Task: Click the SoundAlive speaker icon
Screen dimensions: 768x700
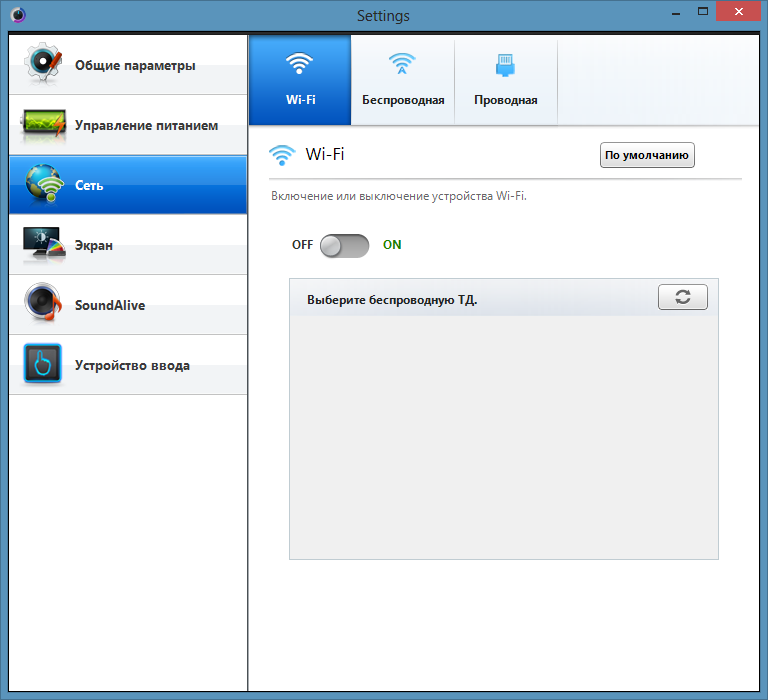Action: point(44,306)
